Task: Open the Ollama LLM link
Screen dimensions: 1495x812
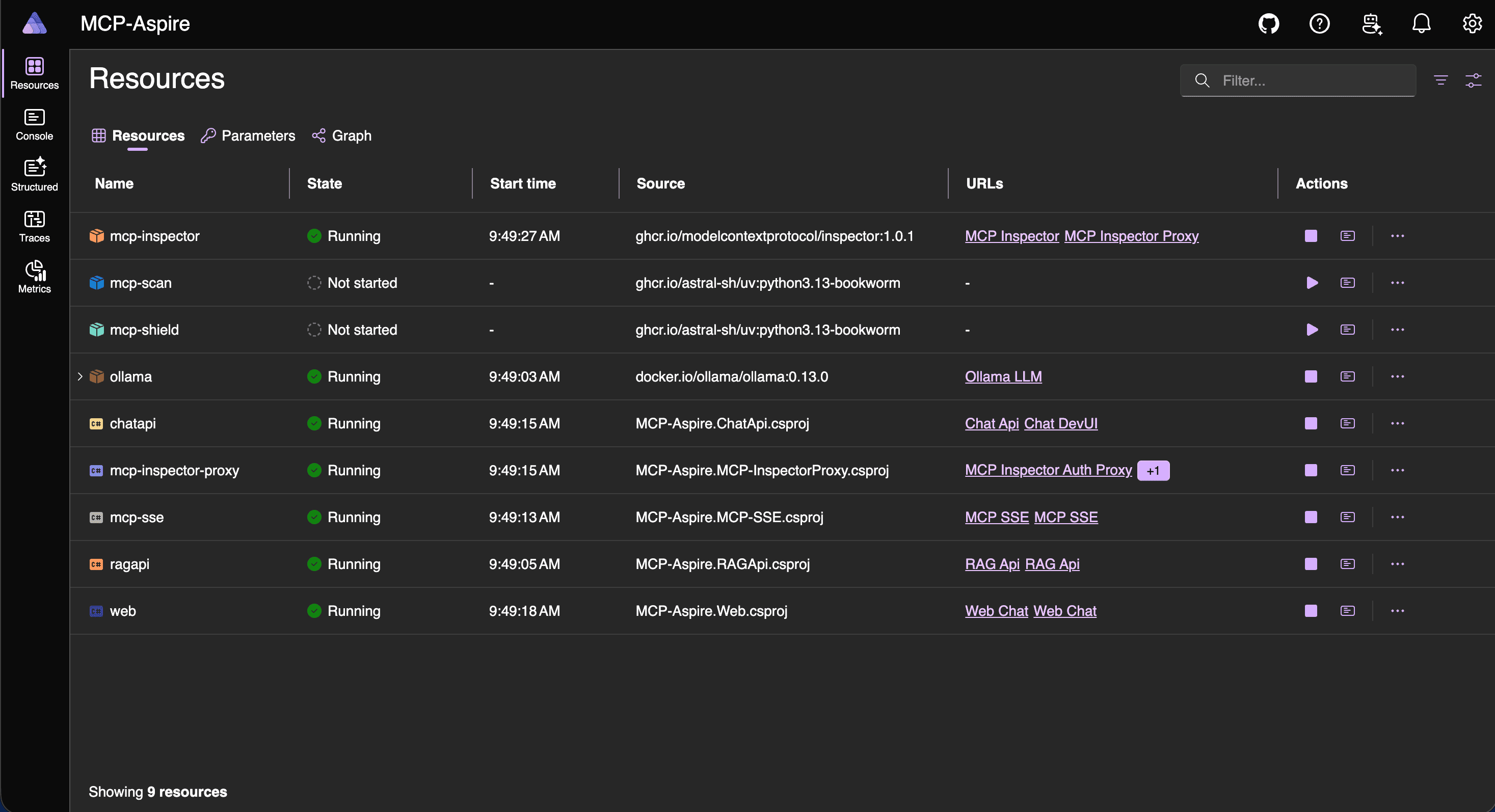Action: pos(1003,376)
